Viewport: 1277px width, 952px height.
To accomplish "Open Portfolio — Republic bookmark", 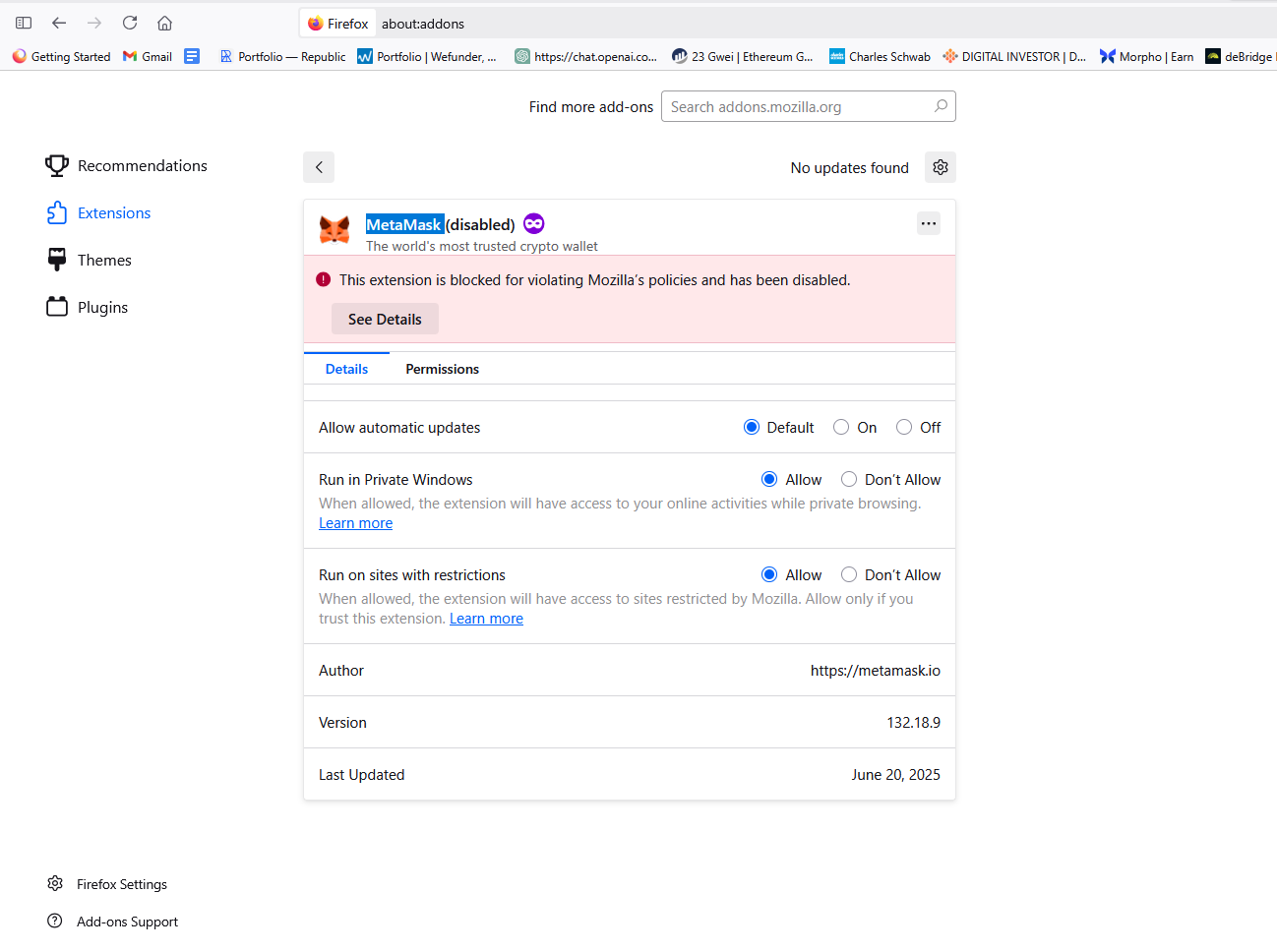I will point(282,57).
